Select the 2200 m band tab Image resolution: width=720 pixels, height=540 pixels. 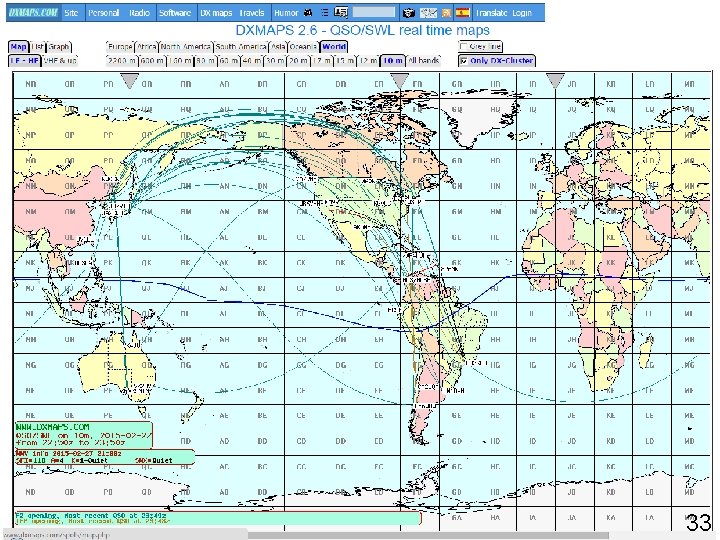tap(122, 61)
